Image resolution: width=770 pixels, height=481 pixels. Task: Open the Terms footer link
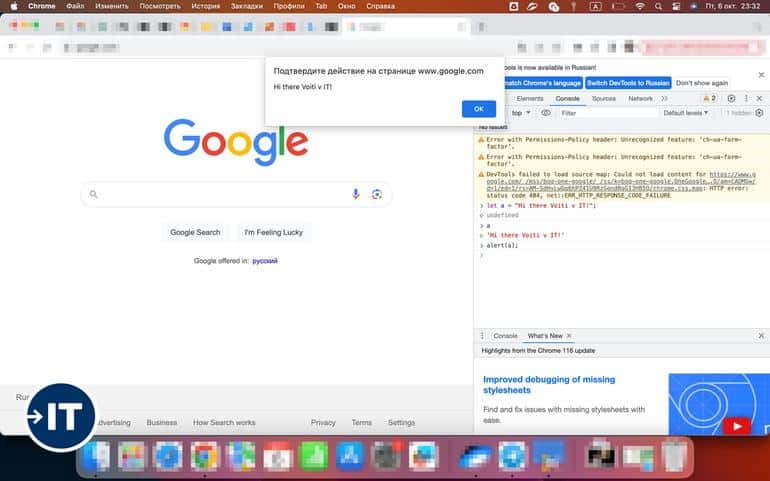361,423
